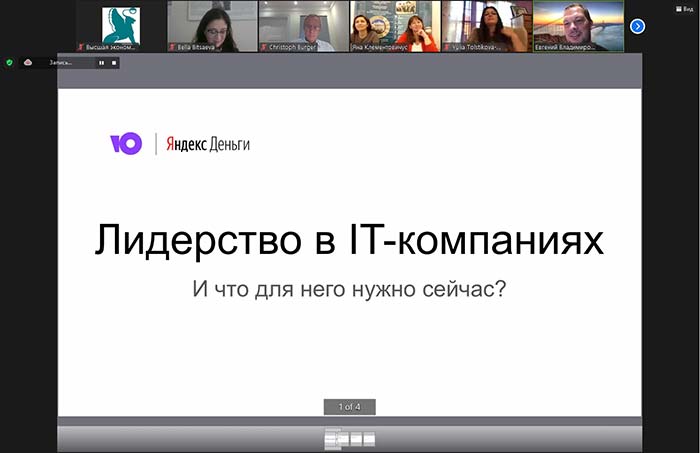The height and width of the screenshot is (453, 700).
Task: Select the Высшая эконом... participant tile
Action: click(121, 27)
